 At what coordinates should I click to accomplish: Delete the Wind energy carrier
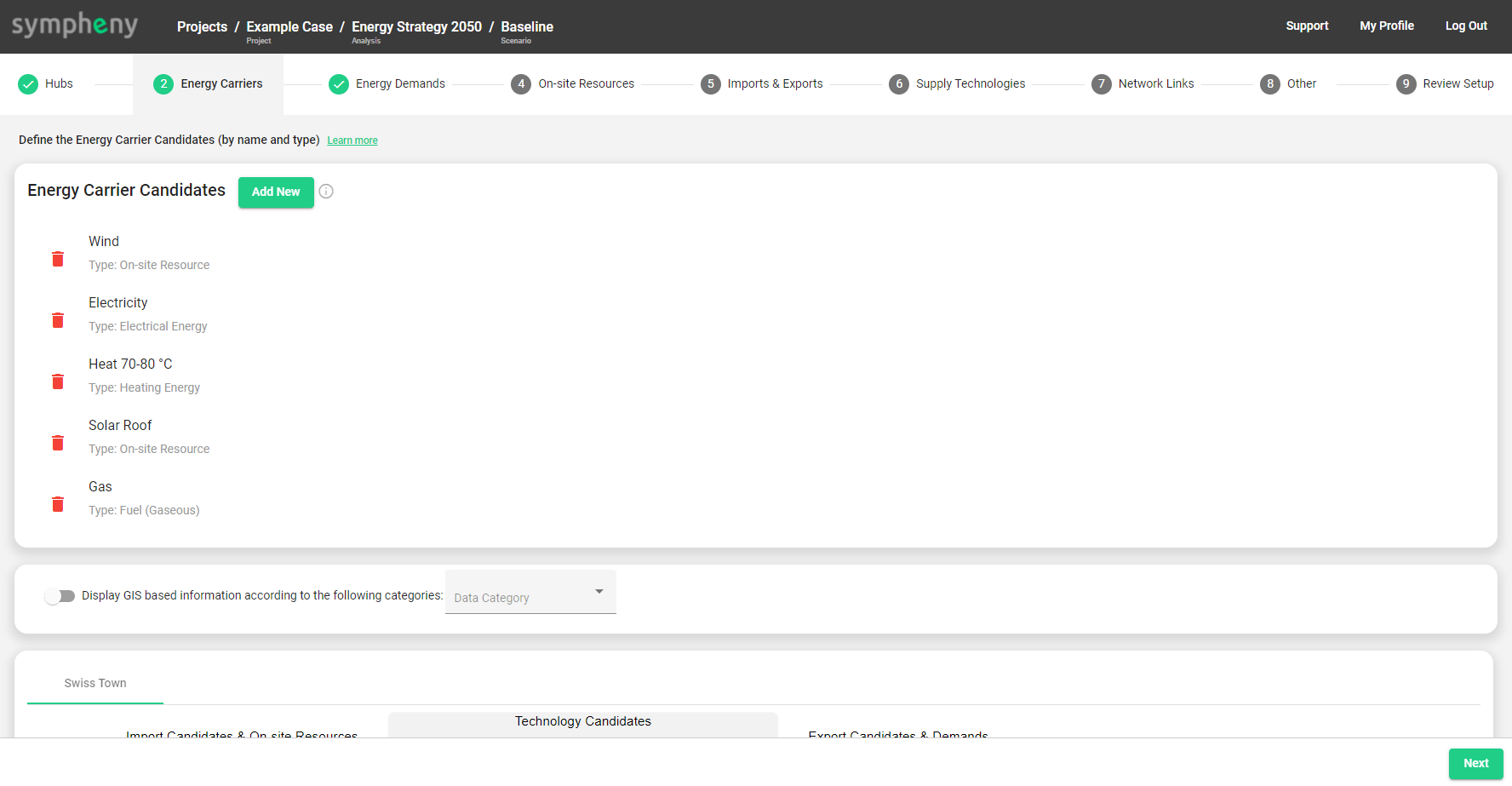point(58,259)
